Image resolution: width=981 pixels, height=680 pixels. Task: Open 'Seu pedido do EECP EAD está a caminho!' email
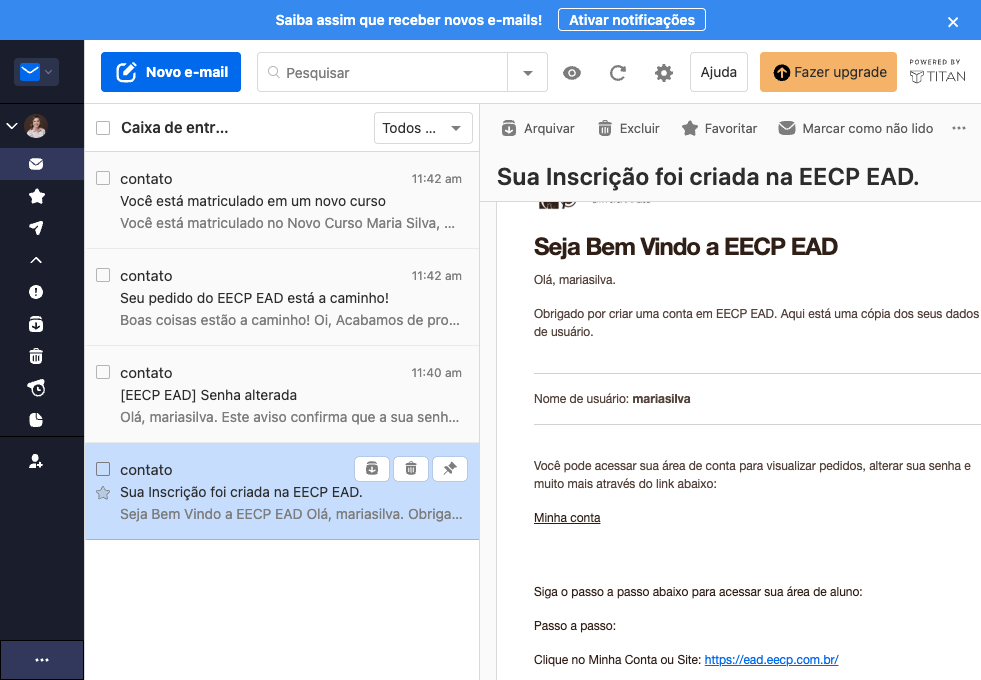(x=282, y=297)
